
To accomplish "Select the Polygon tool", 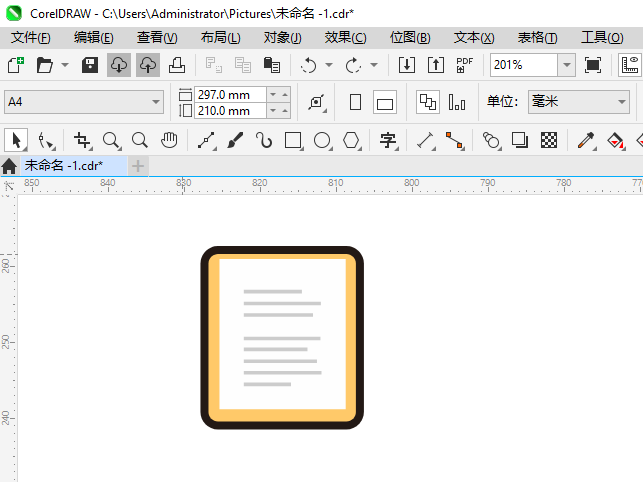I will pos(351,140).
